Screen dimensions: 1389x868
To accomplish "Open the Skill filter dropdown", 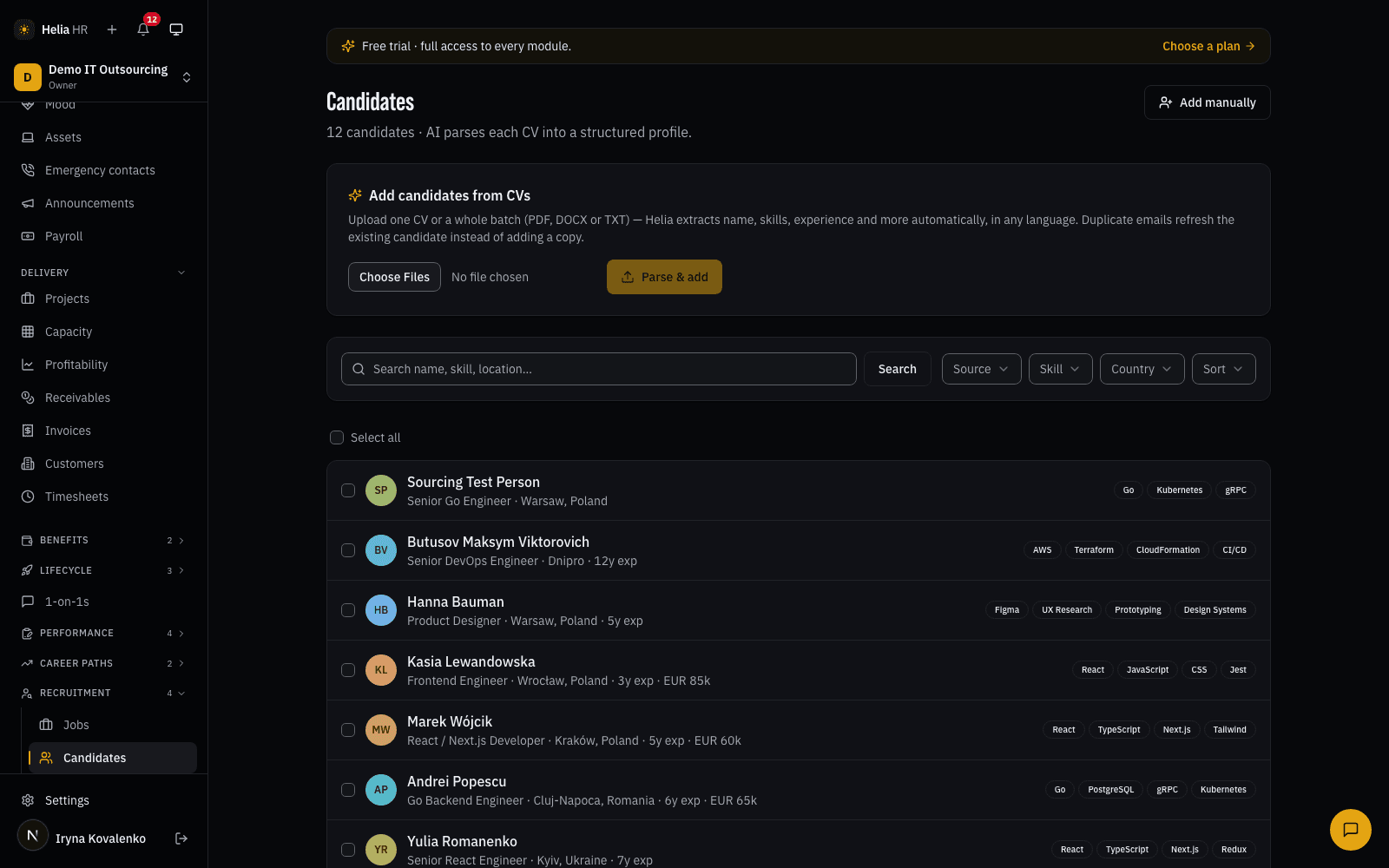I will click(1060, 369).
